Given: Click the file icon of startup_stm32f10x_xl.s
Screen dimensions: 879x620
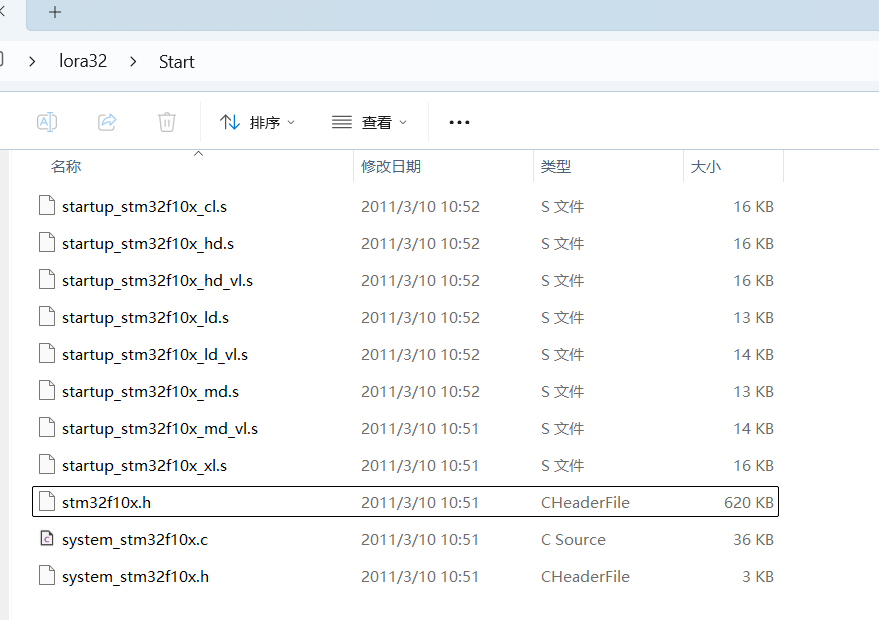Looking at the screenshot, I should pos(47,464).
